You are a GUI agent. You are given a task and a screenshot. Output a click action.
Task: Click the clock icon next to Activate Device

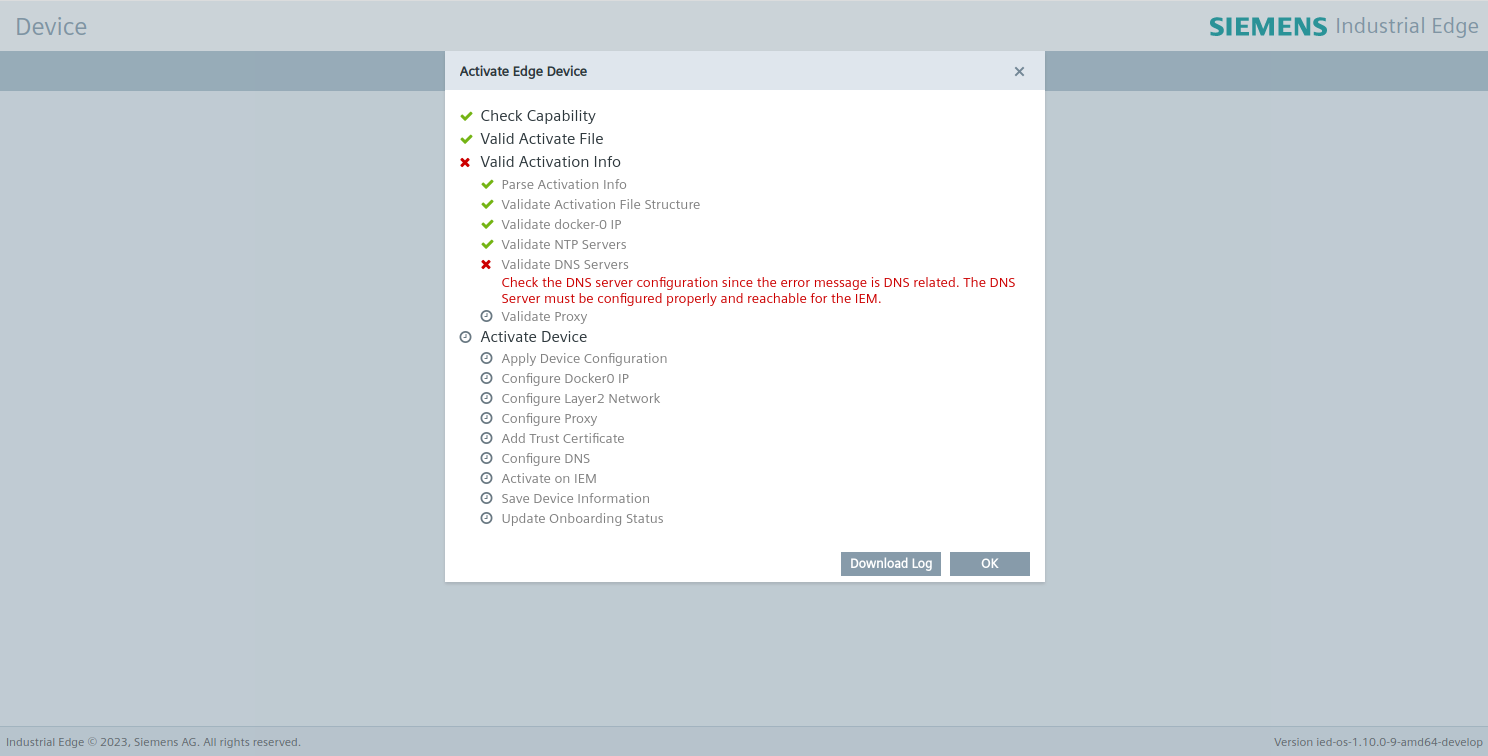click(x=465, y=337)
